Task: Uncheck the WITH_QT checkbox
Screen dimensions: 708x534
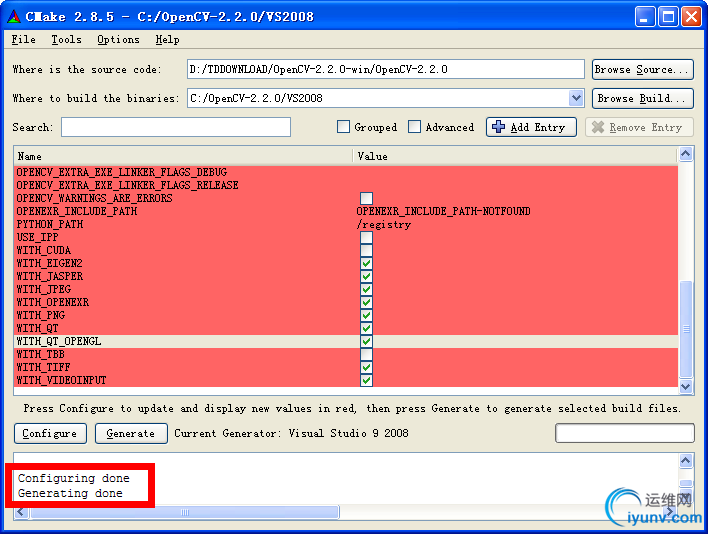Action: click(x=366, y=328)
